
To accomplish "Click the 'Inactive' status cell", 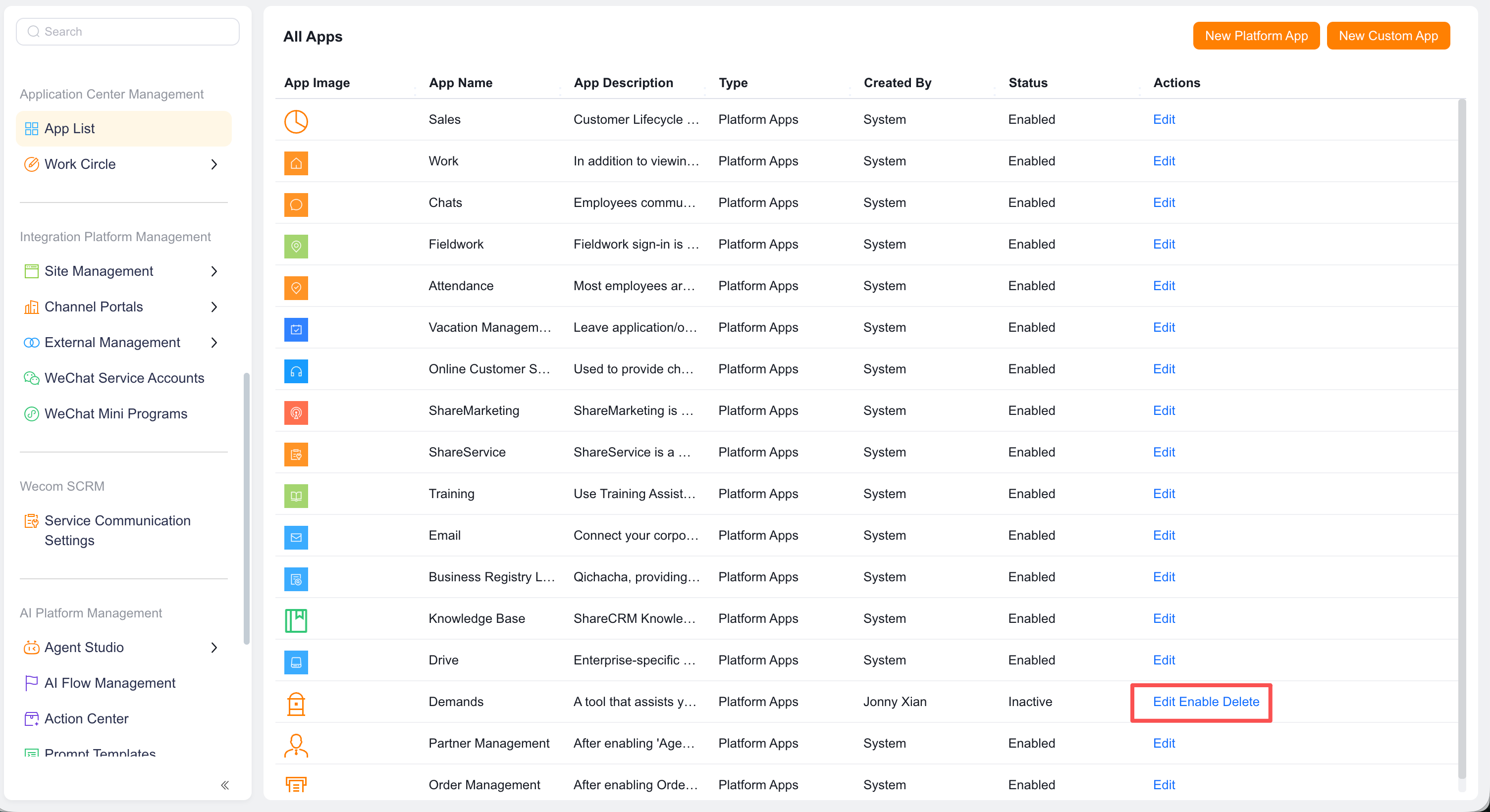I will pyautogui.click(x=1030, y=702).
